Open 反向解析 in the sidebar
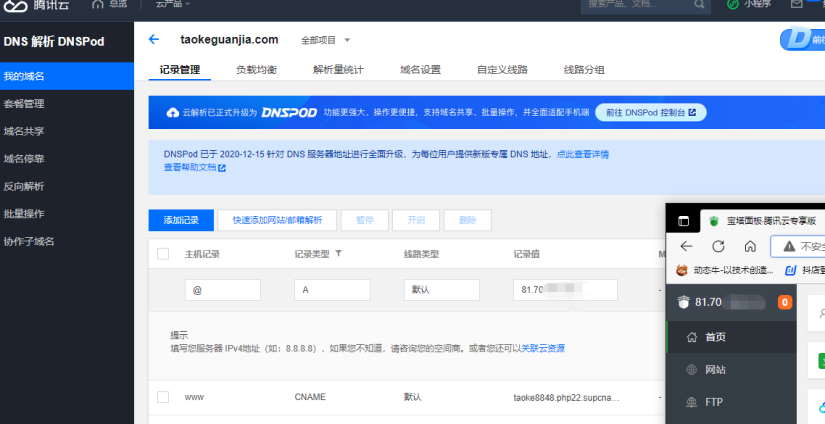Screen dimensions: 825x424 (x=67, y=186)
